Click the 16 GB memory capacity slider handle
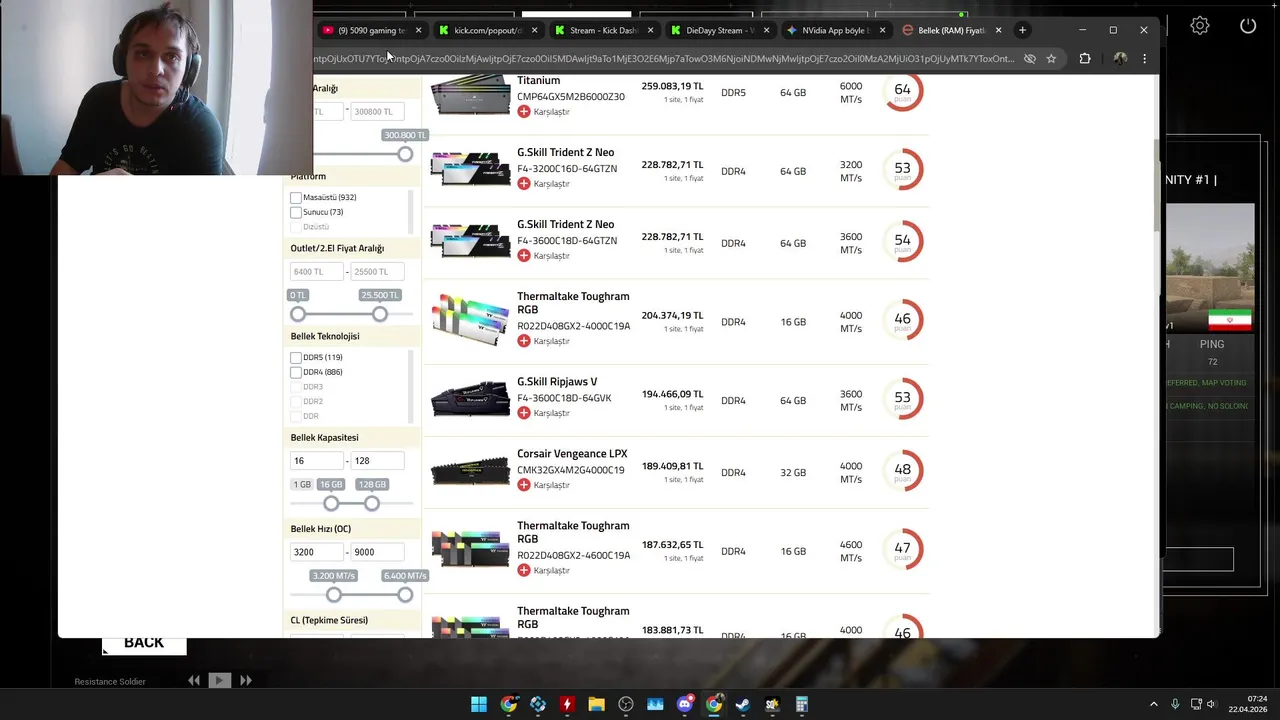The height and width of the screenshot is (720, 1280). [331, 503]
